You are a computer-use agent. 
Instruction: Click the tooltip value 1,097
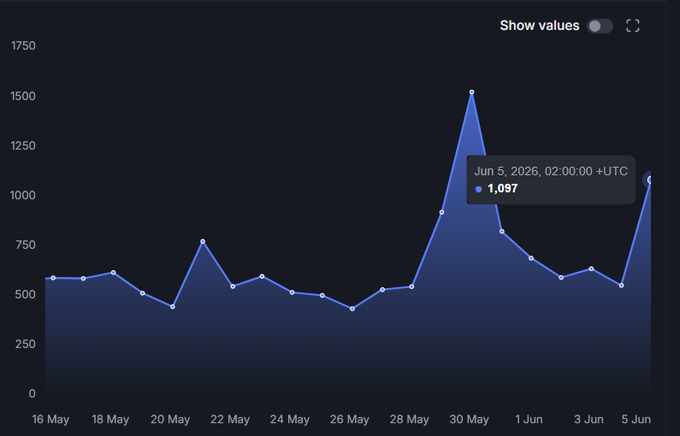pyautogui.click(x=503, y=189)
